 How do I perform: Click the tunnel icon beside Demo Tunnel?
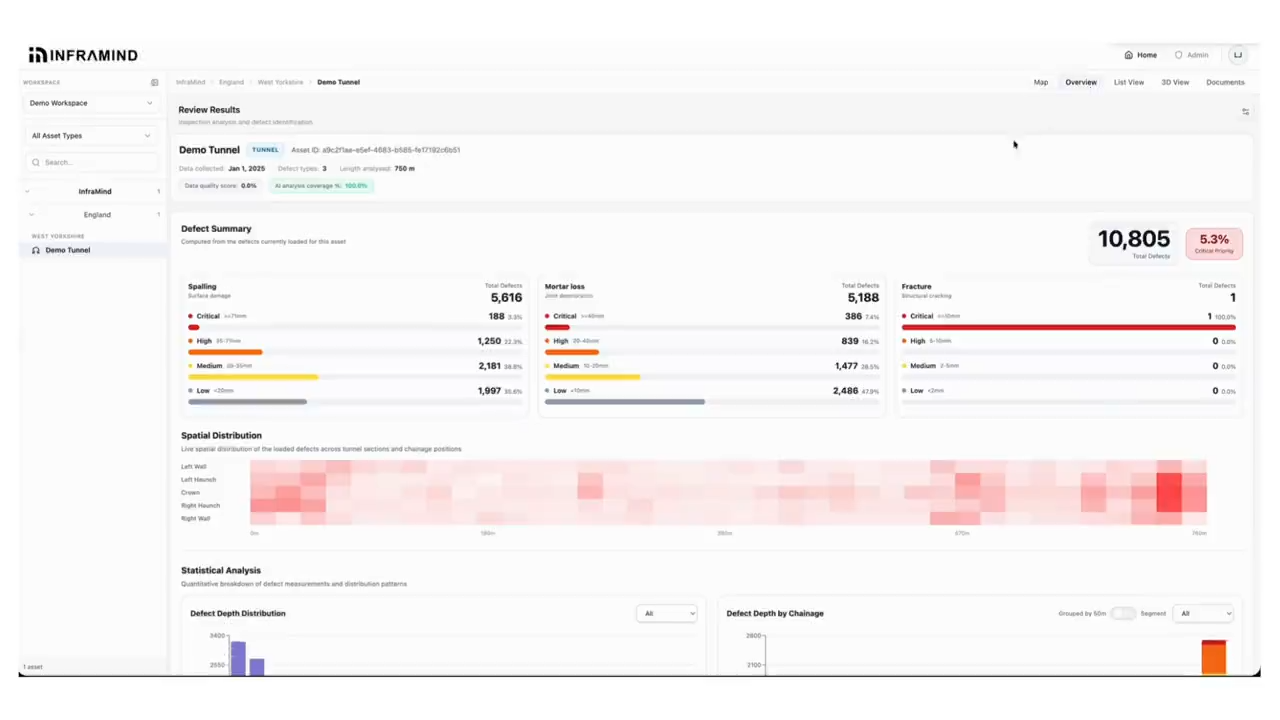click(36, 250)
